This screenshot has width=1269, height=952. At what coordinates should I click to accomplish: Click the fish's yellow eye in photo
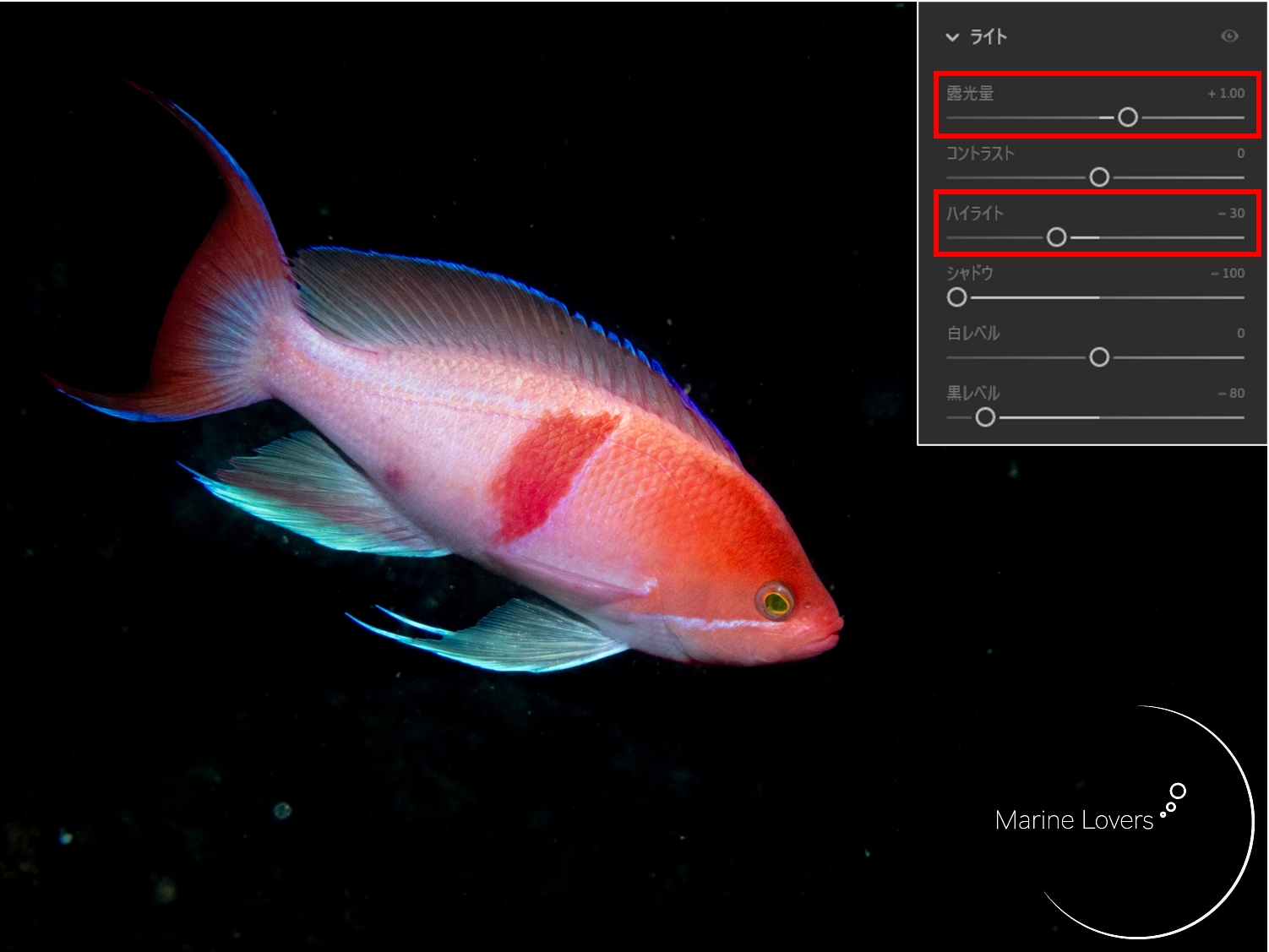[776, 601]
